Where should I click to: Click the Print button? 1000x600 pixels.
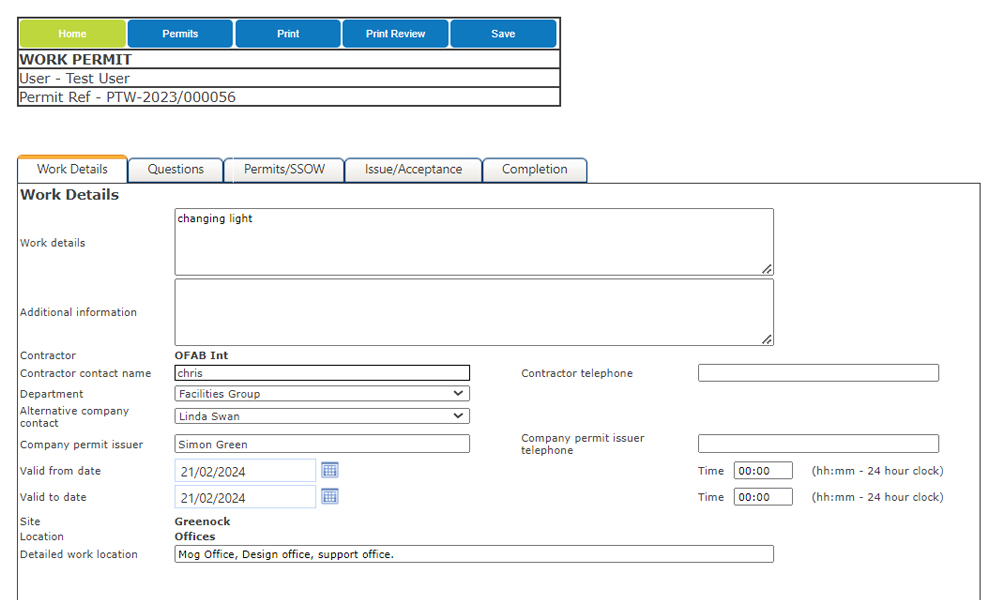(287, 32)
